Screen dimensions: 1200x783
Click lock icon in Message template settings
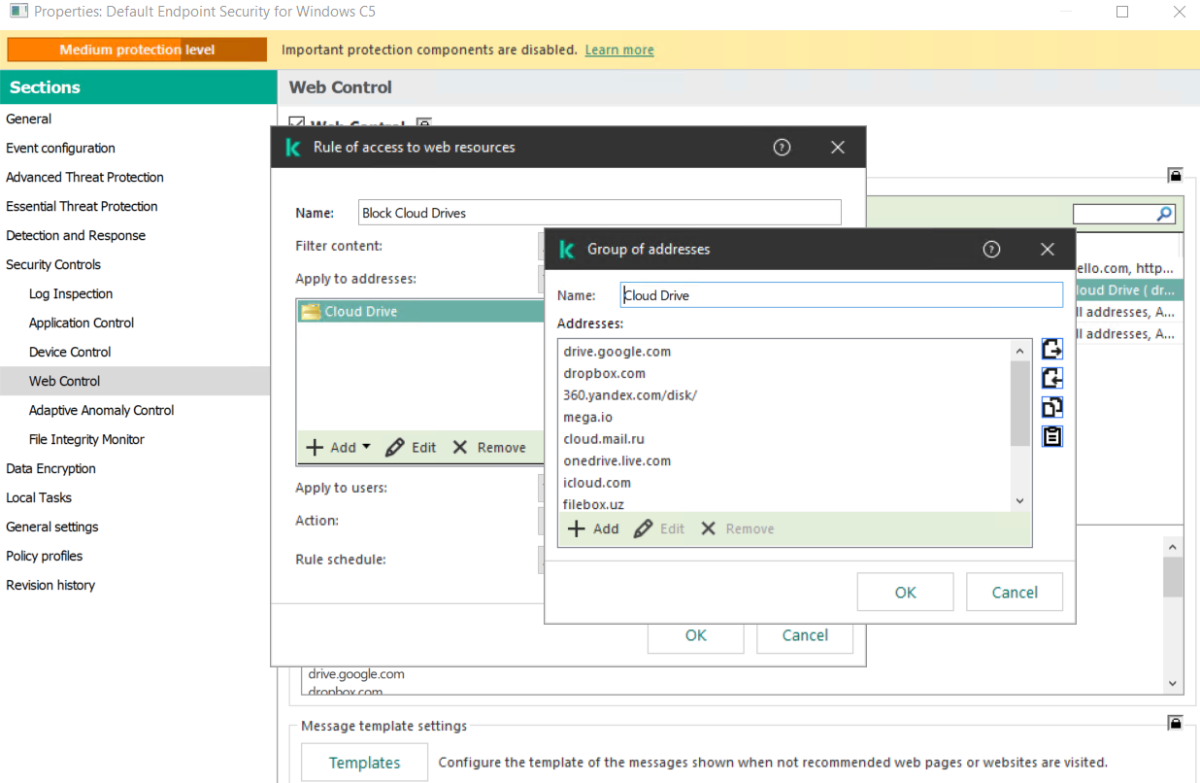tap(1175, 722)
